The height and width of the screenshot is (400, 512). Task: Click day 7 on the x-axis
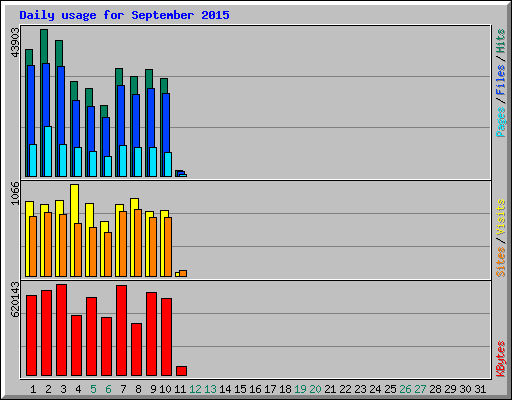(123, 389)
